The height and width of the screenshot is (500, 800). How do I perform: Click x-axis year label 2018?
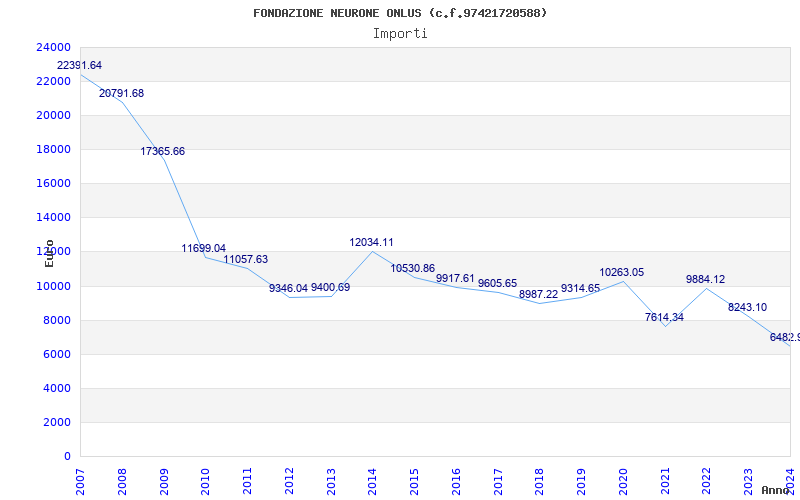pyautogui.click(x=539, y=481)
